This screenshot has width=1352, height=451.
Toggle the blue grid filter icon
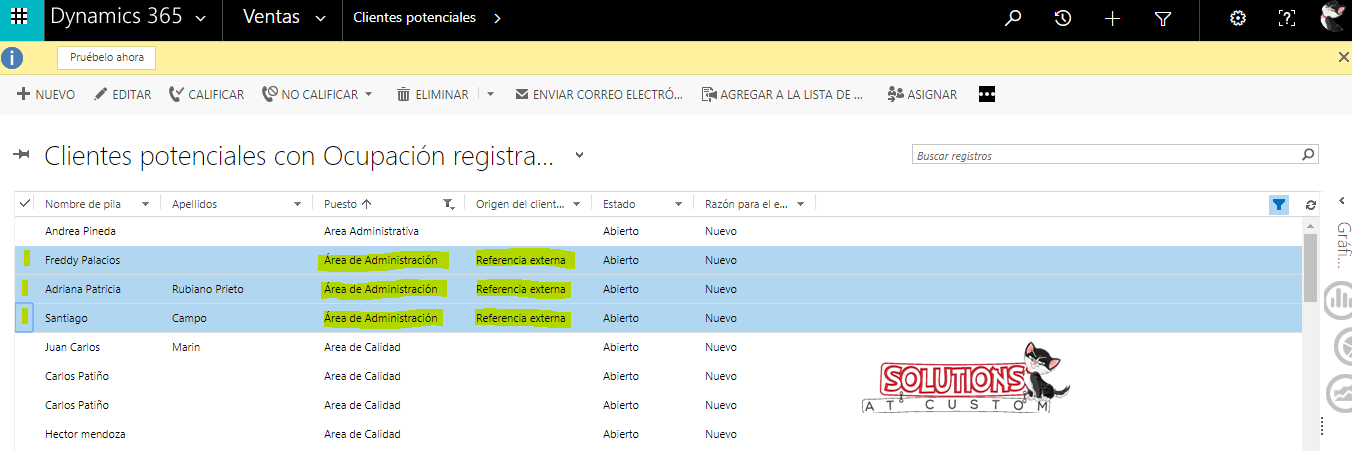click(x=1279, y=204)
